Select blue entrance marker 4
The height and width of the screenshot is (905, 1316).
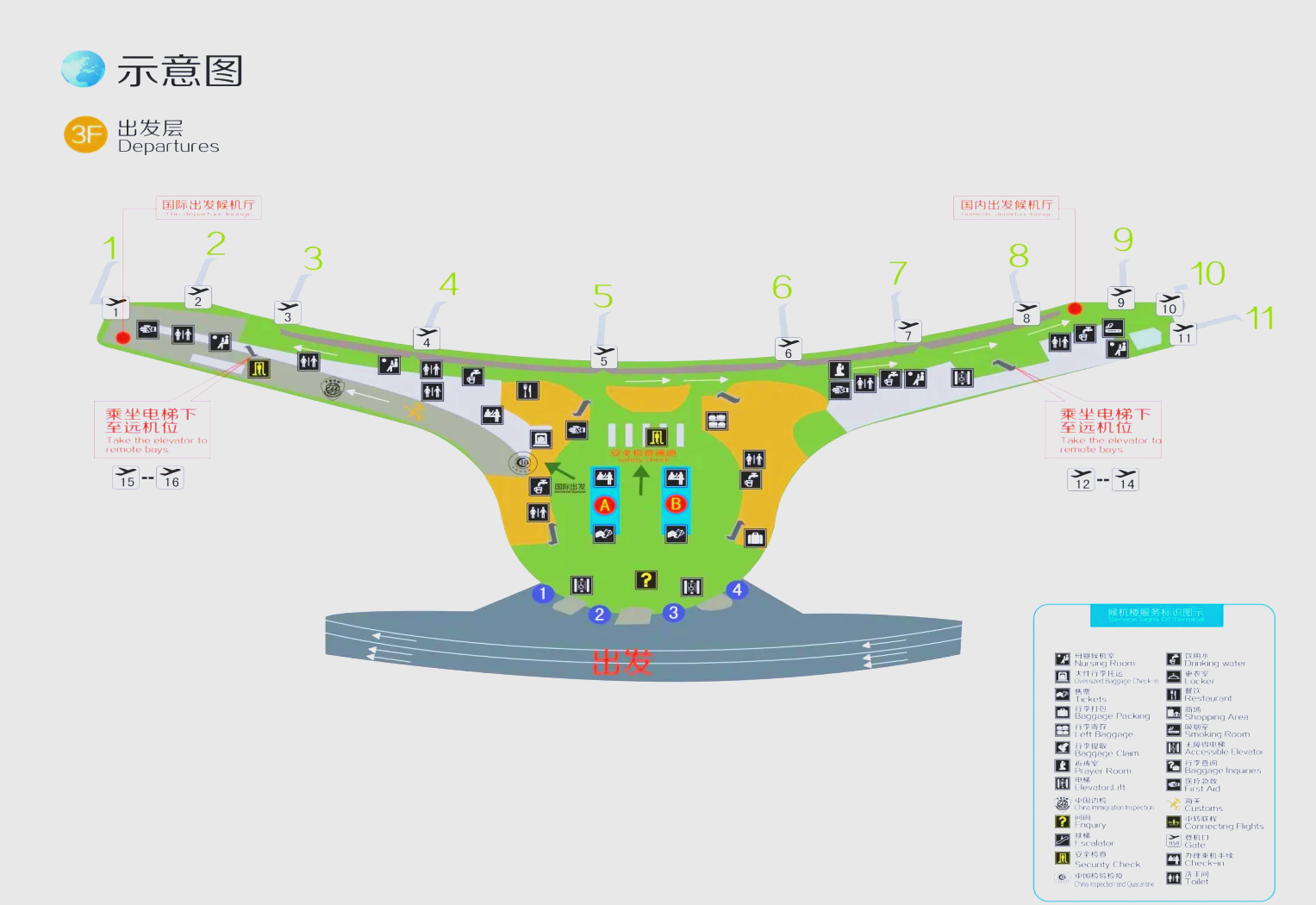coord(736,590)
